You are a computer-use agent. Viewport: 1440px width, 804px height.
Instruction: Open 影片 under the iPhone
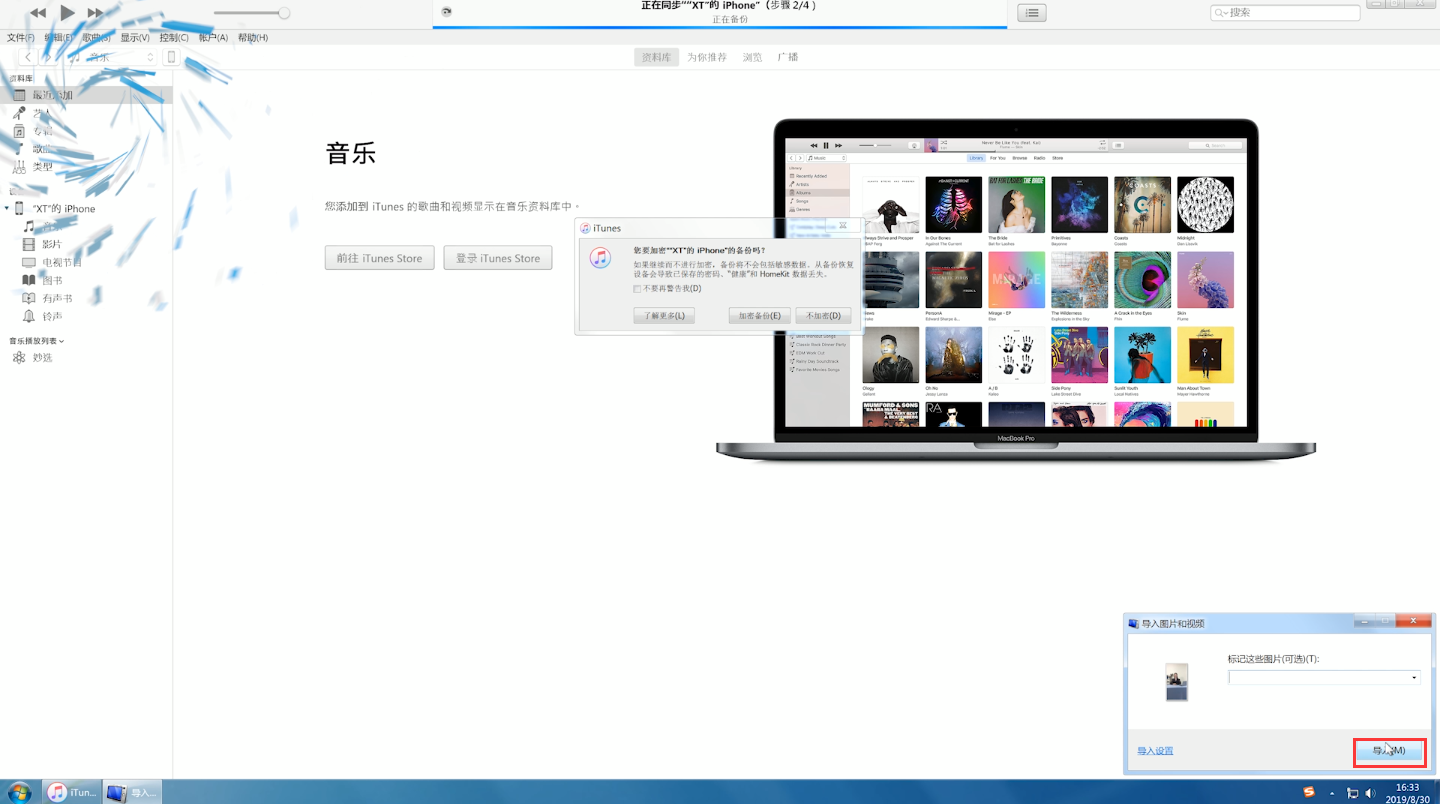(51, 244)
